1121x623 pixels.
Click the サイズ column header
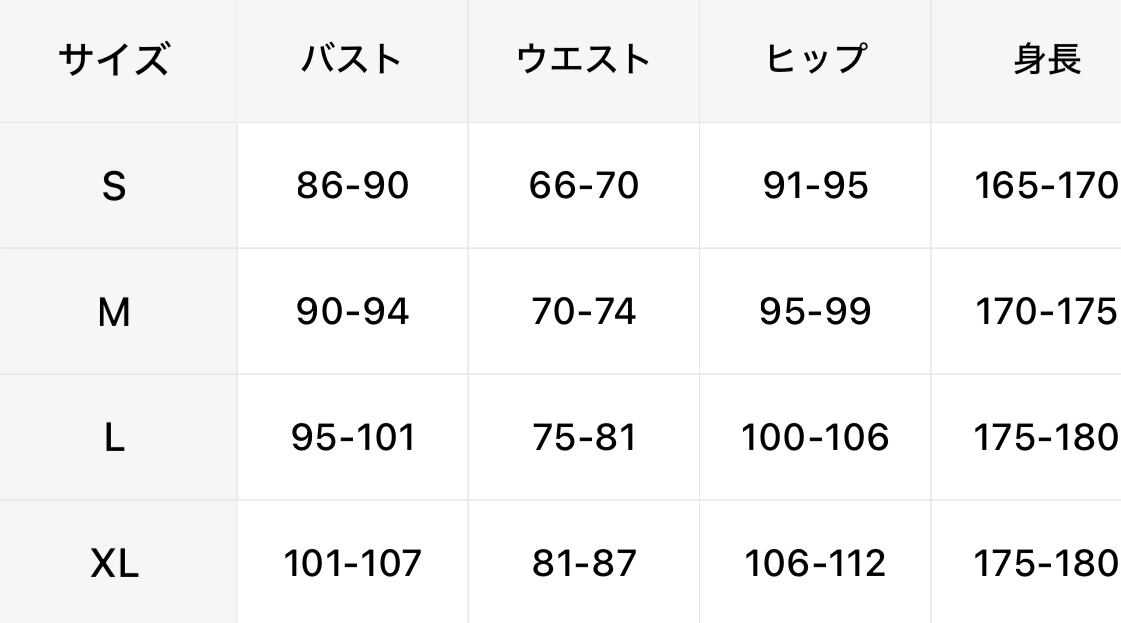point(114,60)
